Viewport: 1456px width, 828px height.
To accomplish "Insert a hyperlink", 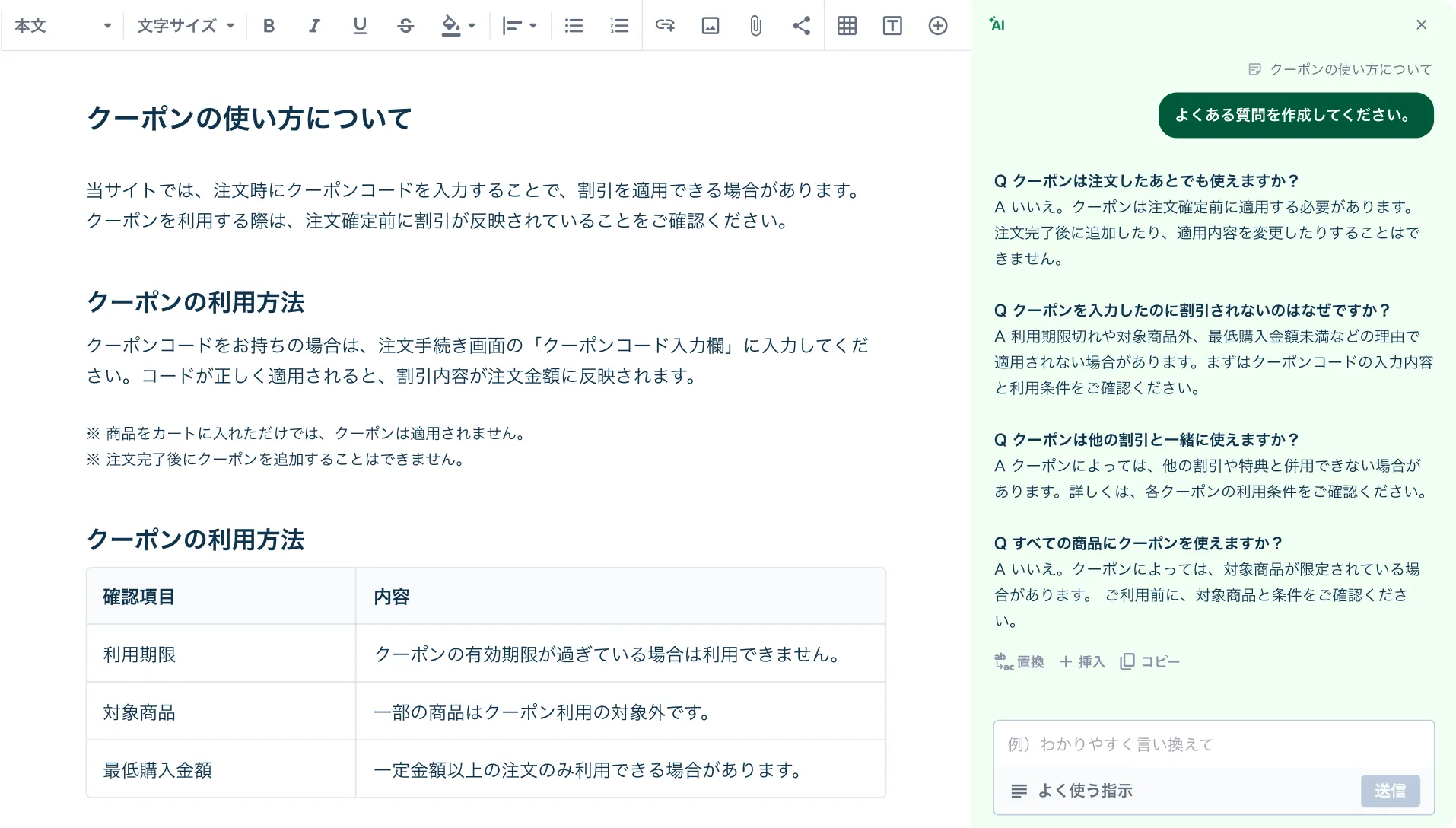I will pos(665,25).
